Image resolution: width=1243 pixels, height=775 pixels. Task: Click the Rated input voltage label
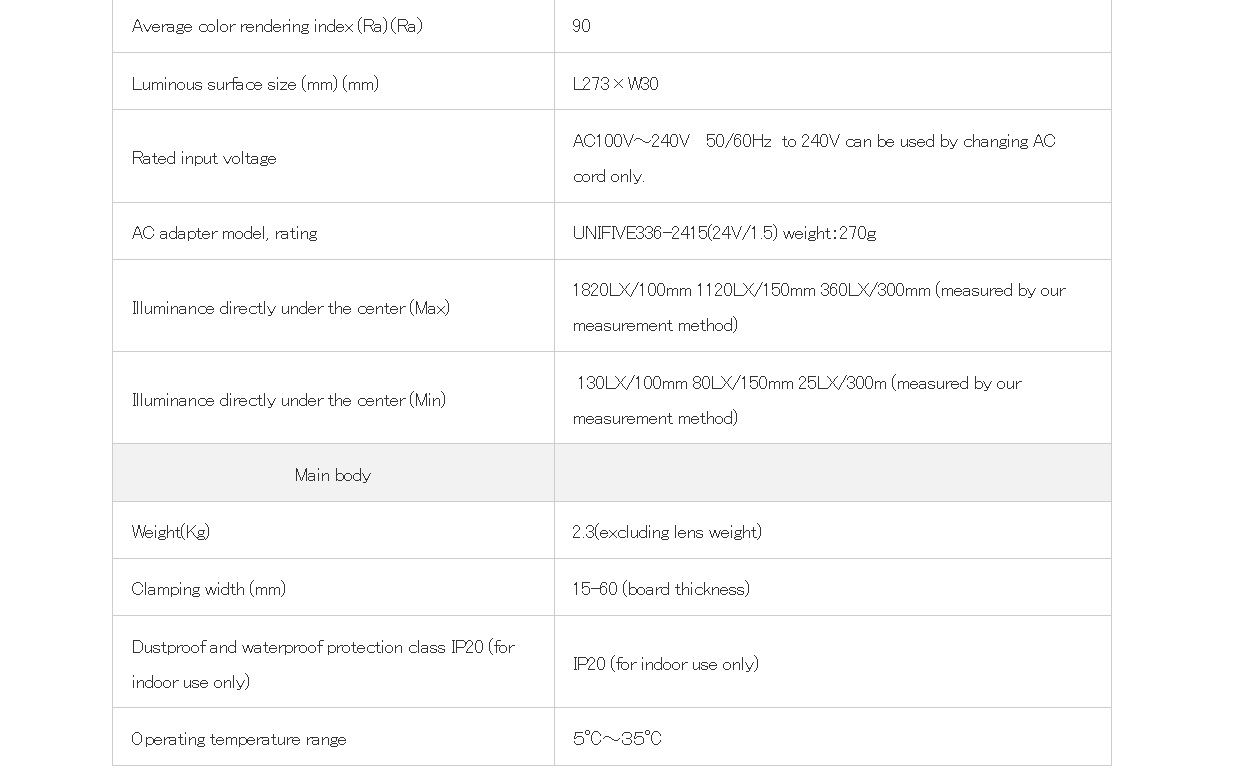coord(204,158)
